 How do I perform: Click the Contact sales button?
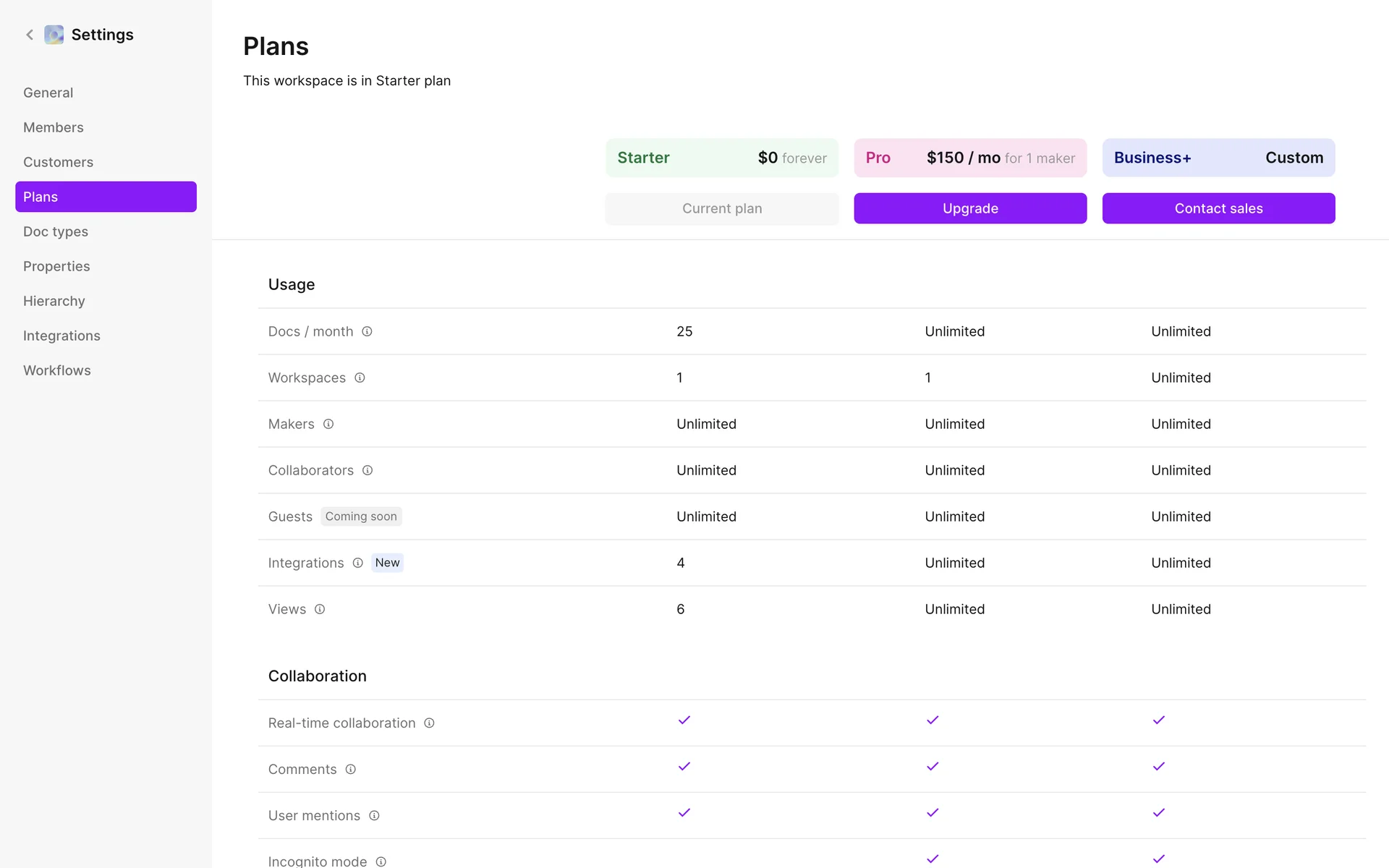tap(1218, 208)
